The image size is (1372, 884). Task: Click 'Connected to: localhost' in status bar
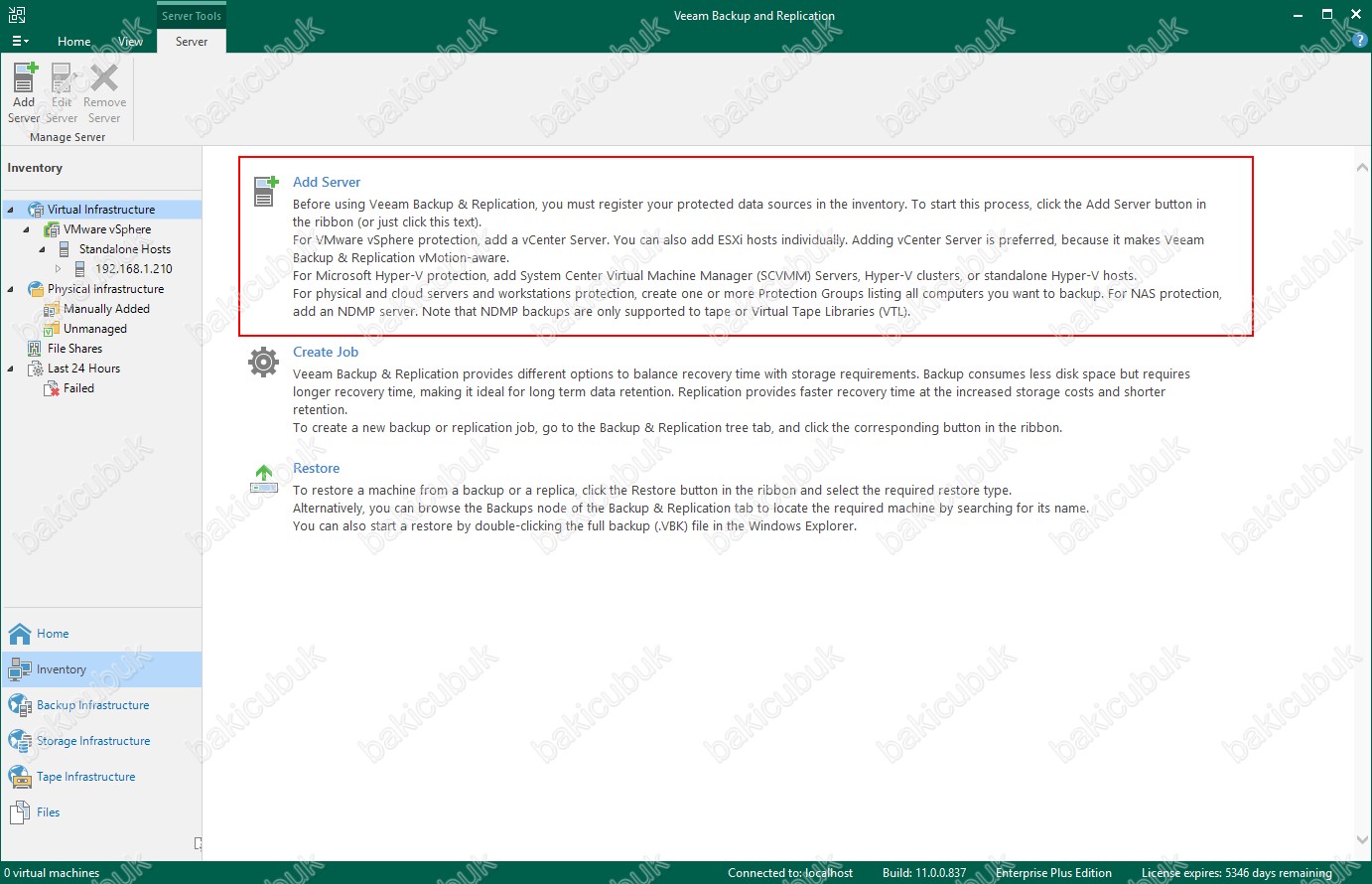pos(790,873)
